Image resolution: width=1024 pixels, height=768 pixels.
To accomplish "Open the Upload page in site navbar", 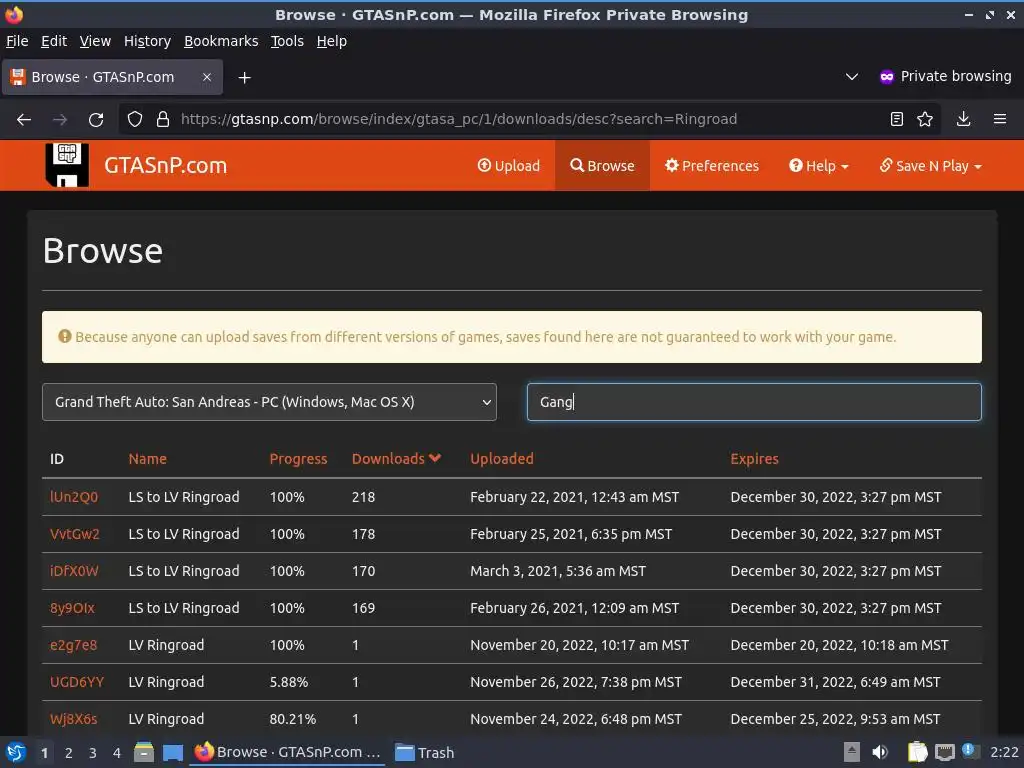I will point(509,166).
